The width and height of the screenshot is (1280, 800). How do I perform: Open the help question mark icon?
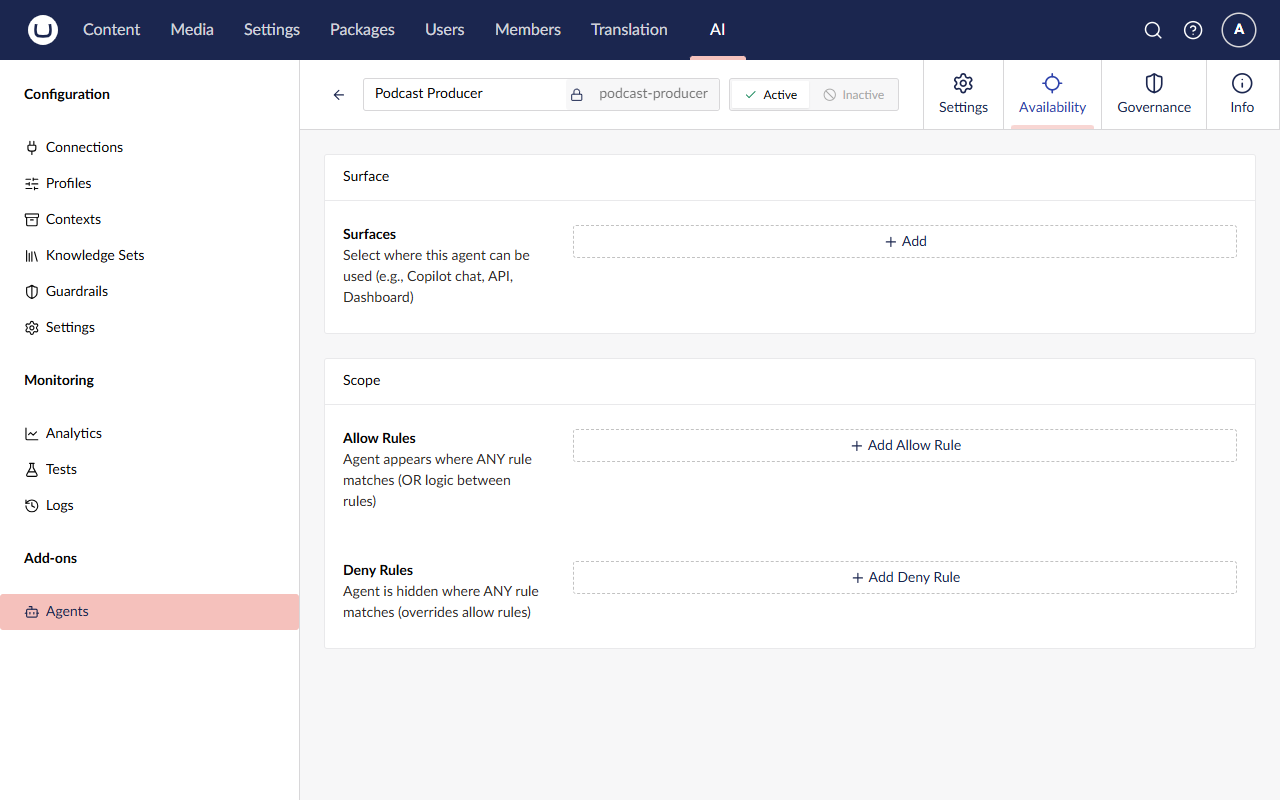[x=1193, y=30]
